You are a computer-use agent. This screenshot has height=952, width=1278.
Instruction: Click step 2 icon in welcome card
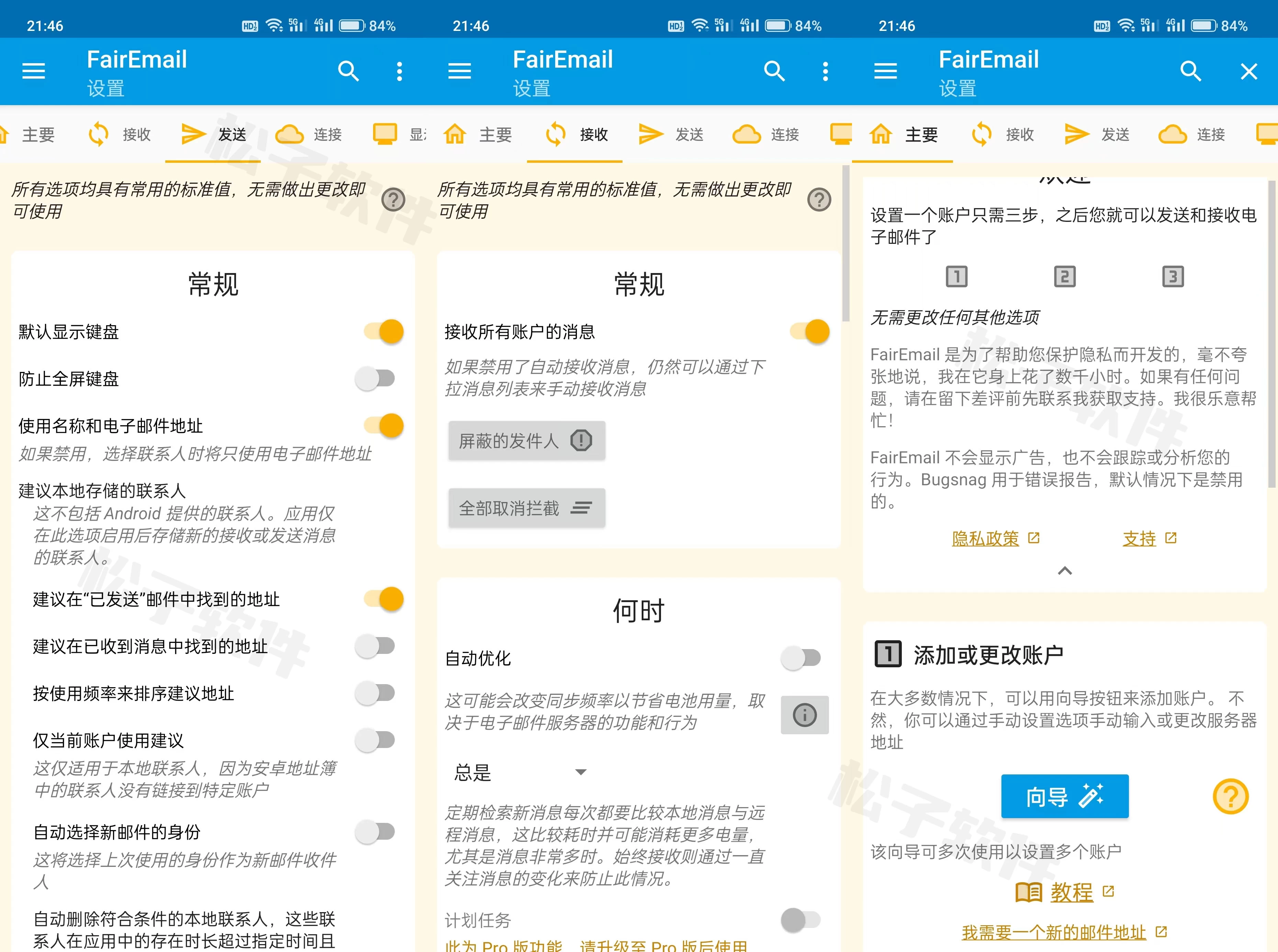click(1065, 276)
